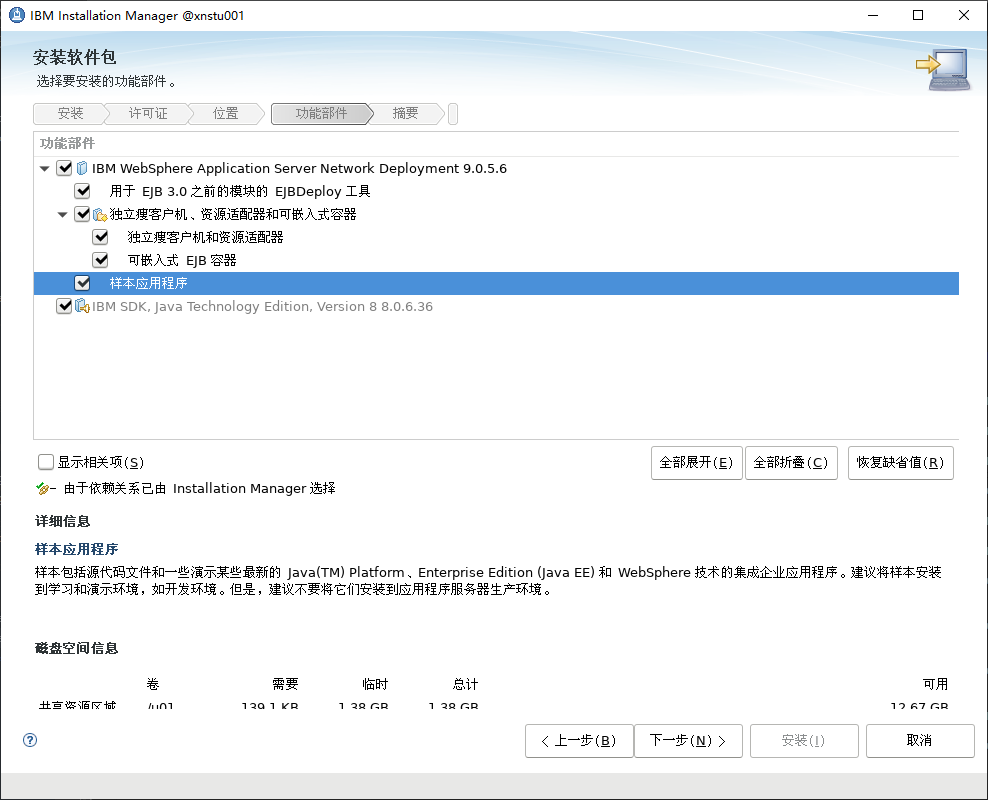
Task: Close the Installation Manager window
Action: [x=963, y=15]
